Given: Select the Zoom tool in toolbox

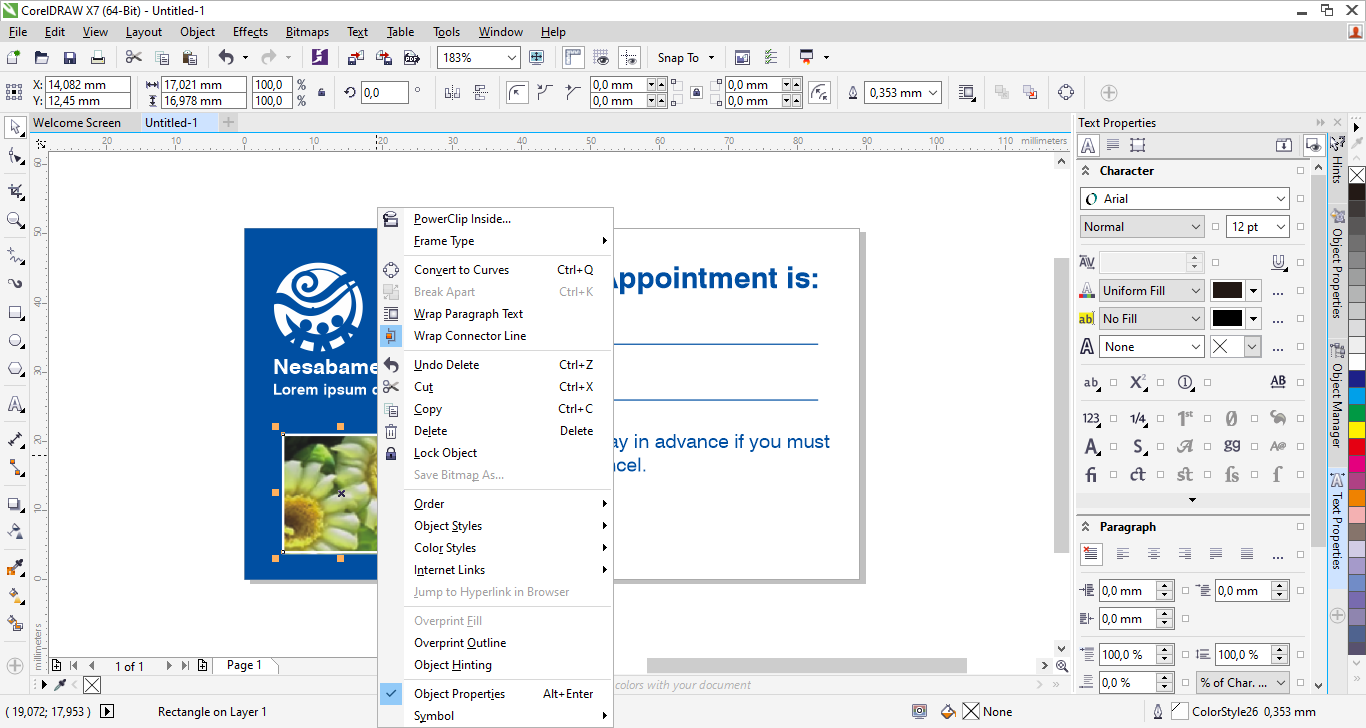Looking at the screenshot, I should coord(15,220).
